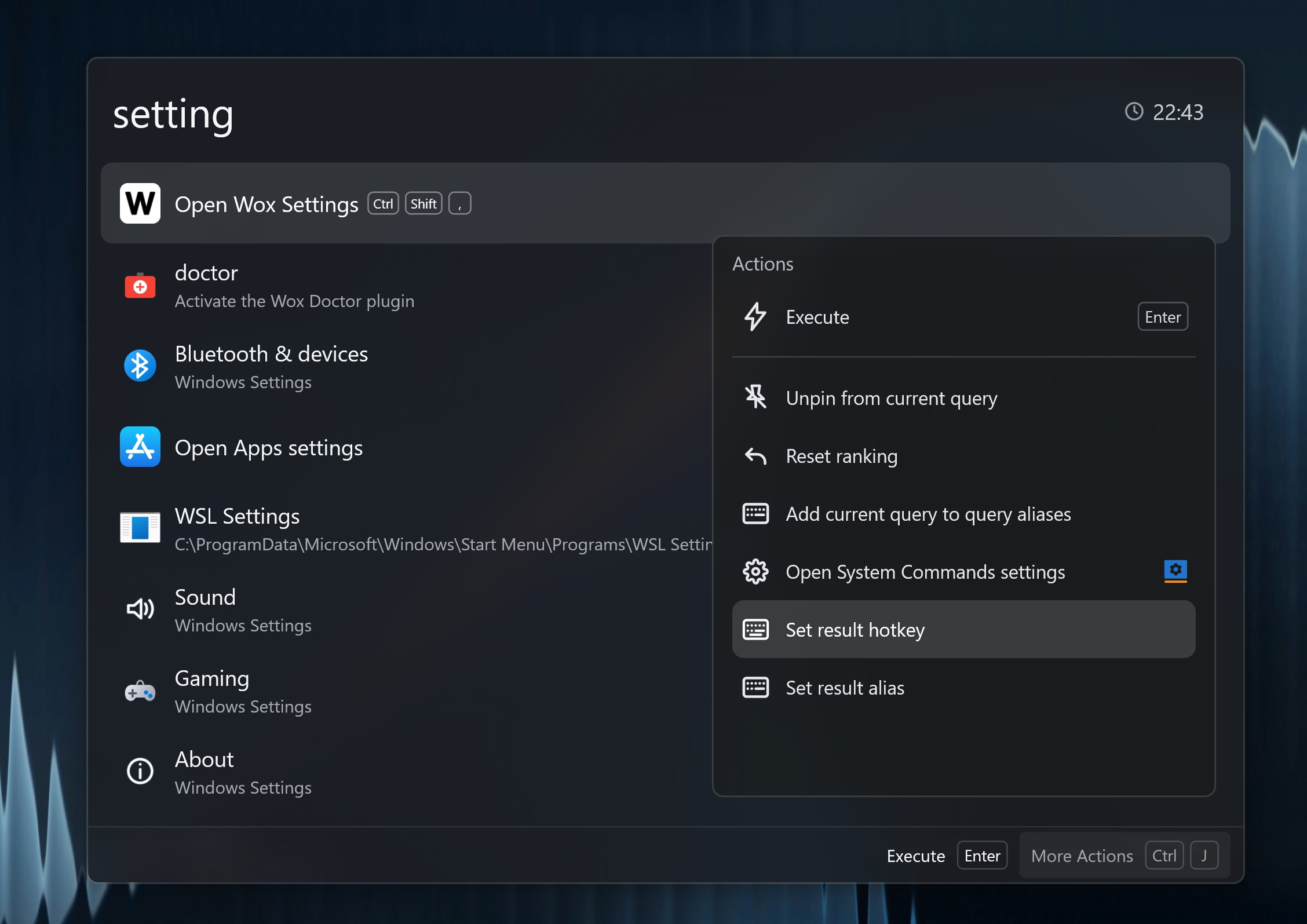The width and height of the screenshot is (1307, 924).
Task: Click the Bluetooth icon
Action: point(140,366)
